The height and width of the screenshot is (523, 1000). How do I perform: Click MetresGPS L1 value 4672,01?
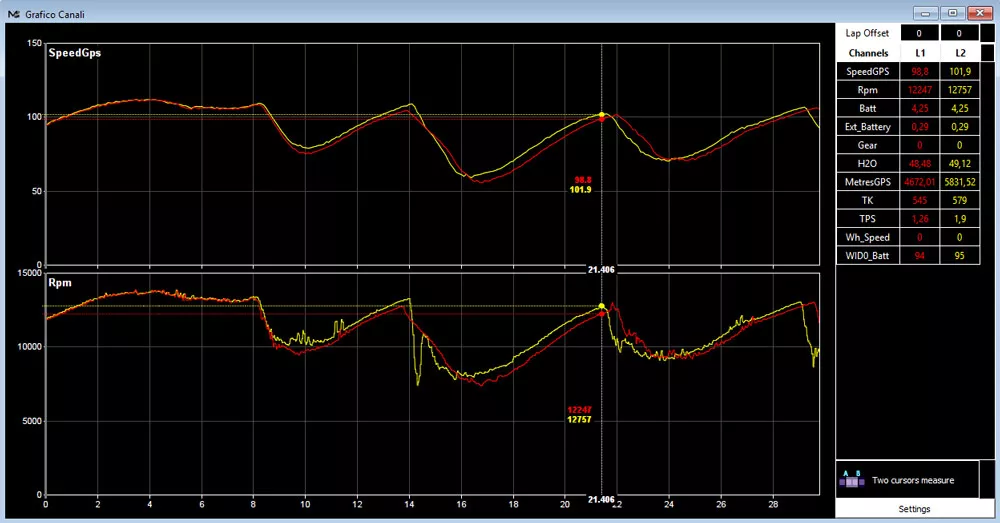(920, 182)
